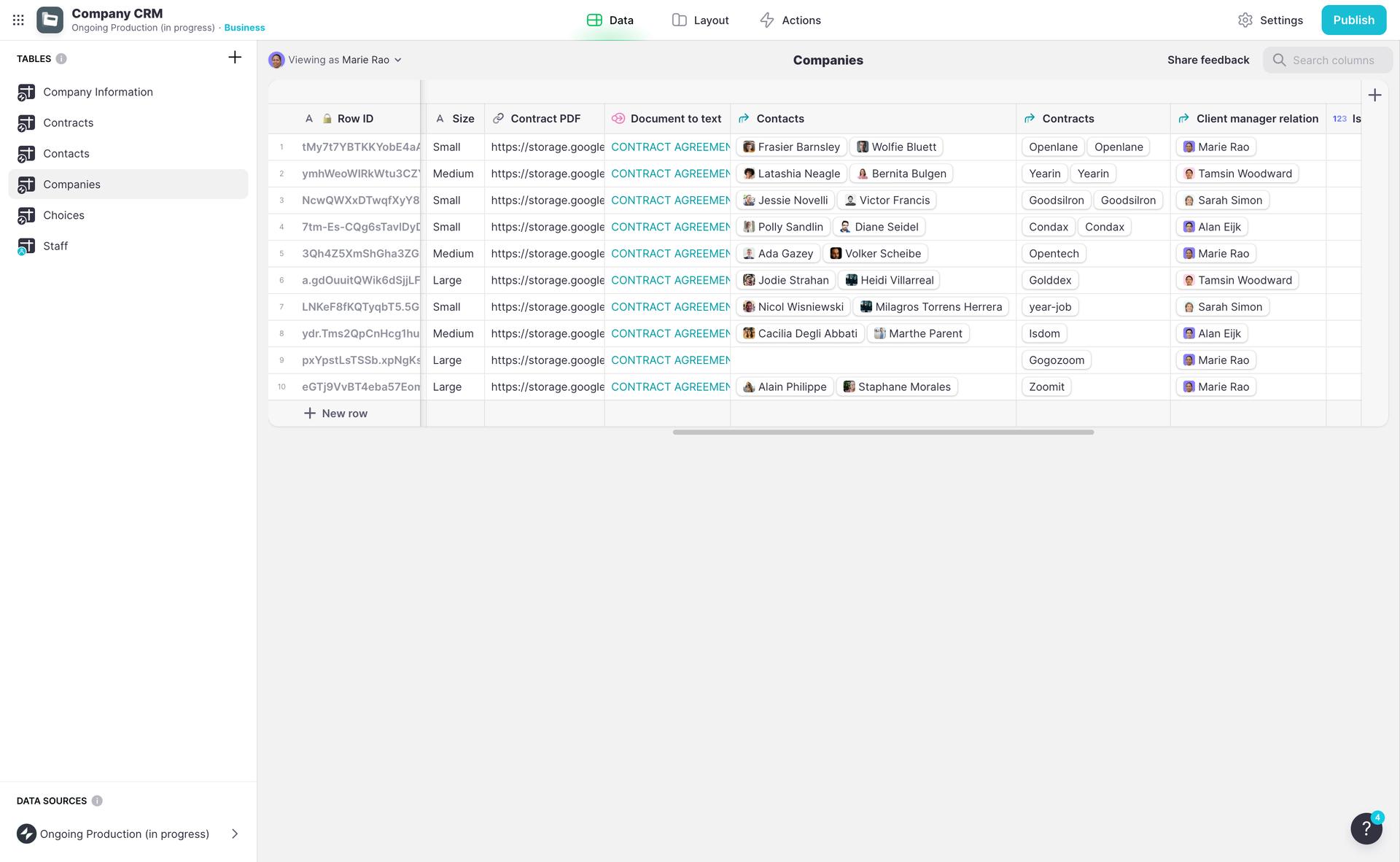The width and height of the screenshot is (1400, 862).
Task: Expand the Ongoing Production data source
Action: click(x=234, y=834)
